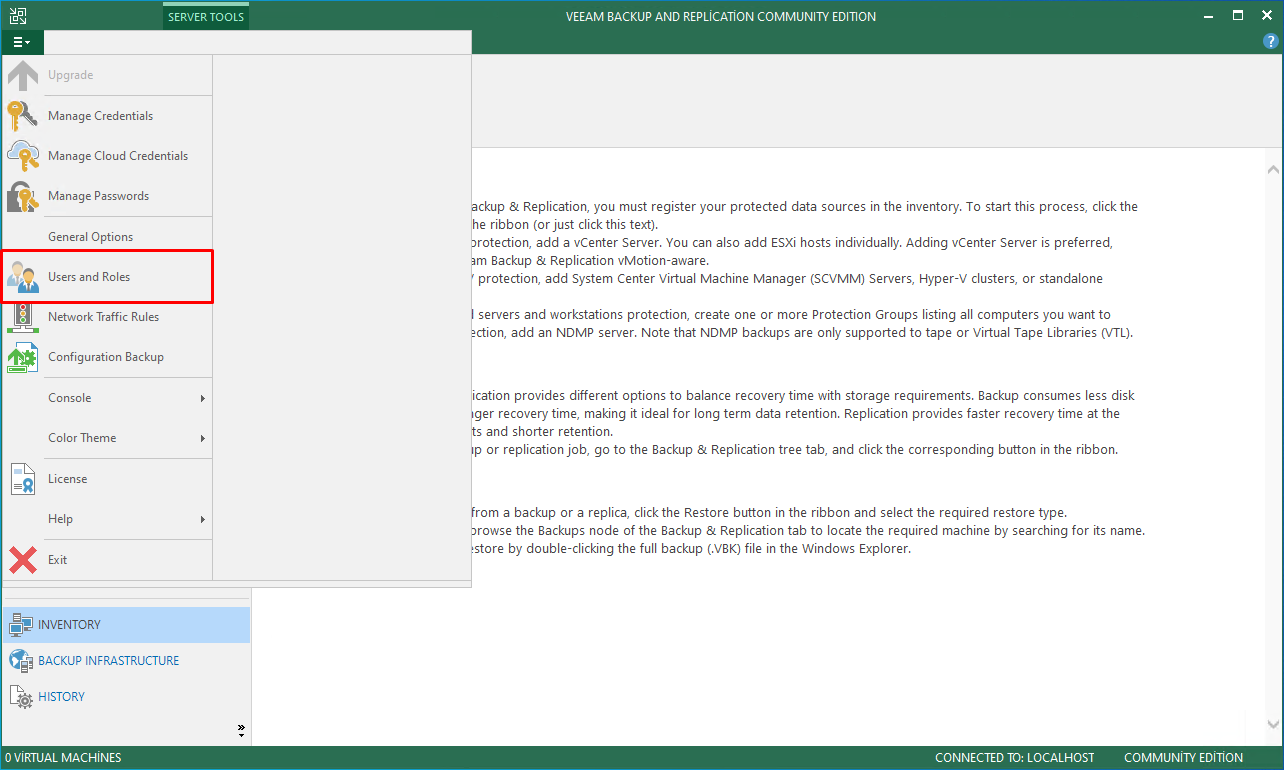Screen dimensions: 1284x770
Task: Open the Color Theme menu item
Action: [108, 438]
